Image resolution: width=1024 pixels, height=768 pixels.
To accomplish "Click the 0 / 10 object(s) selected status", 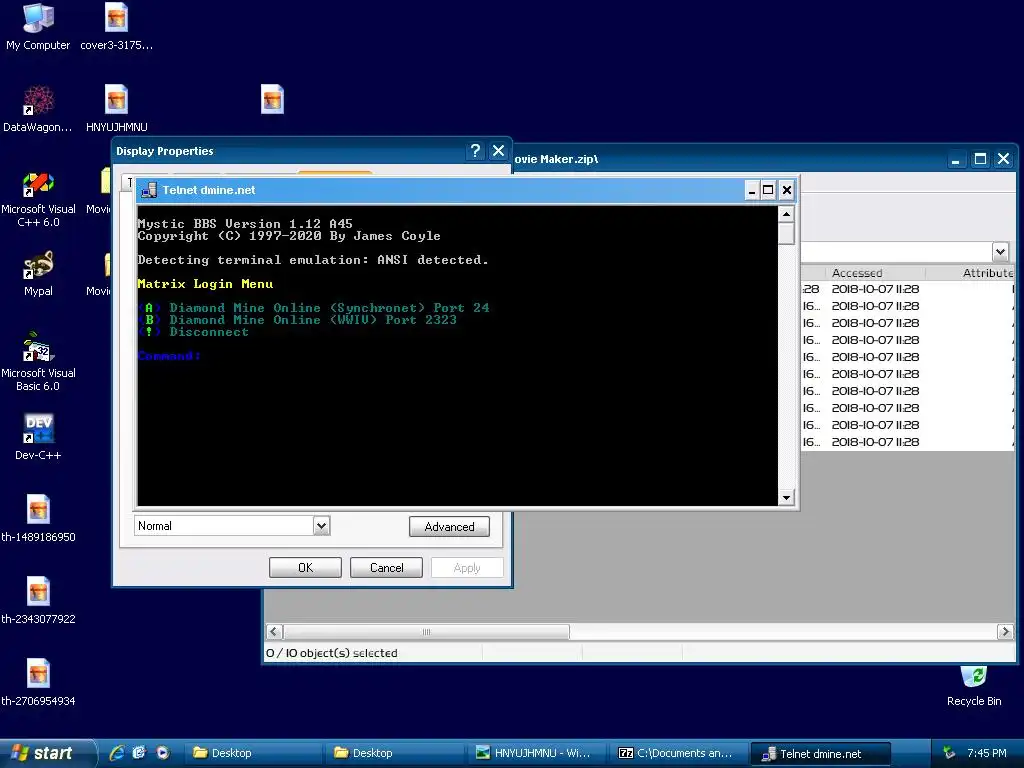I will click(x=332, y=653).
